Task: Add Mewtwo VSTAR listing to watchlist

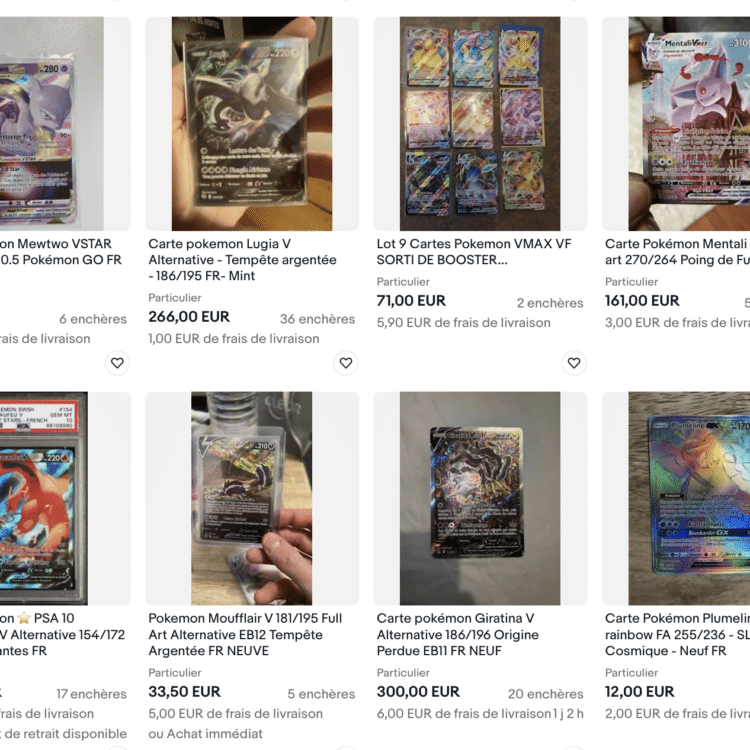Action: pos(117,363)
